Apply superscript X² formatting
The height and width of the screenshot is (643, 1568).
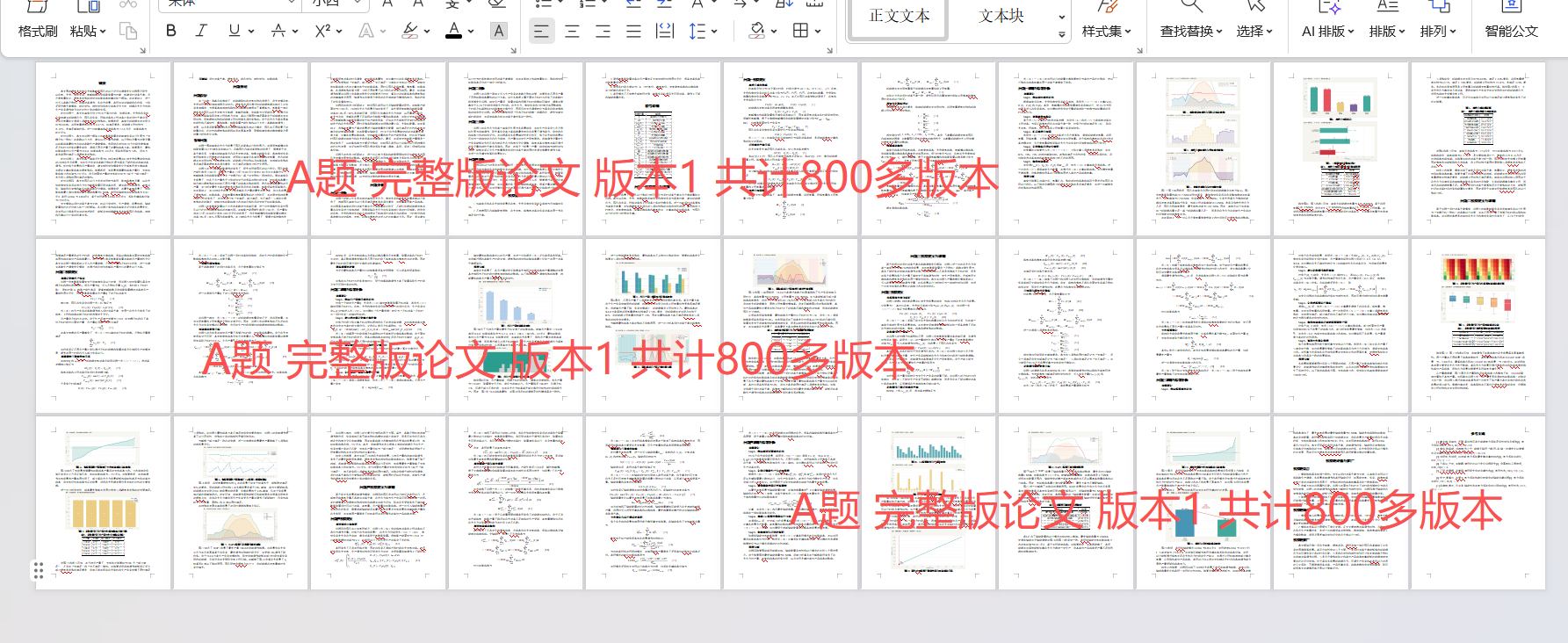point(322,31)
